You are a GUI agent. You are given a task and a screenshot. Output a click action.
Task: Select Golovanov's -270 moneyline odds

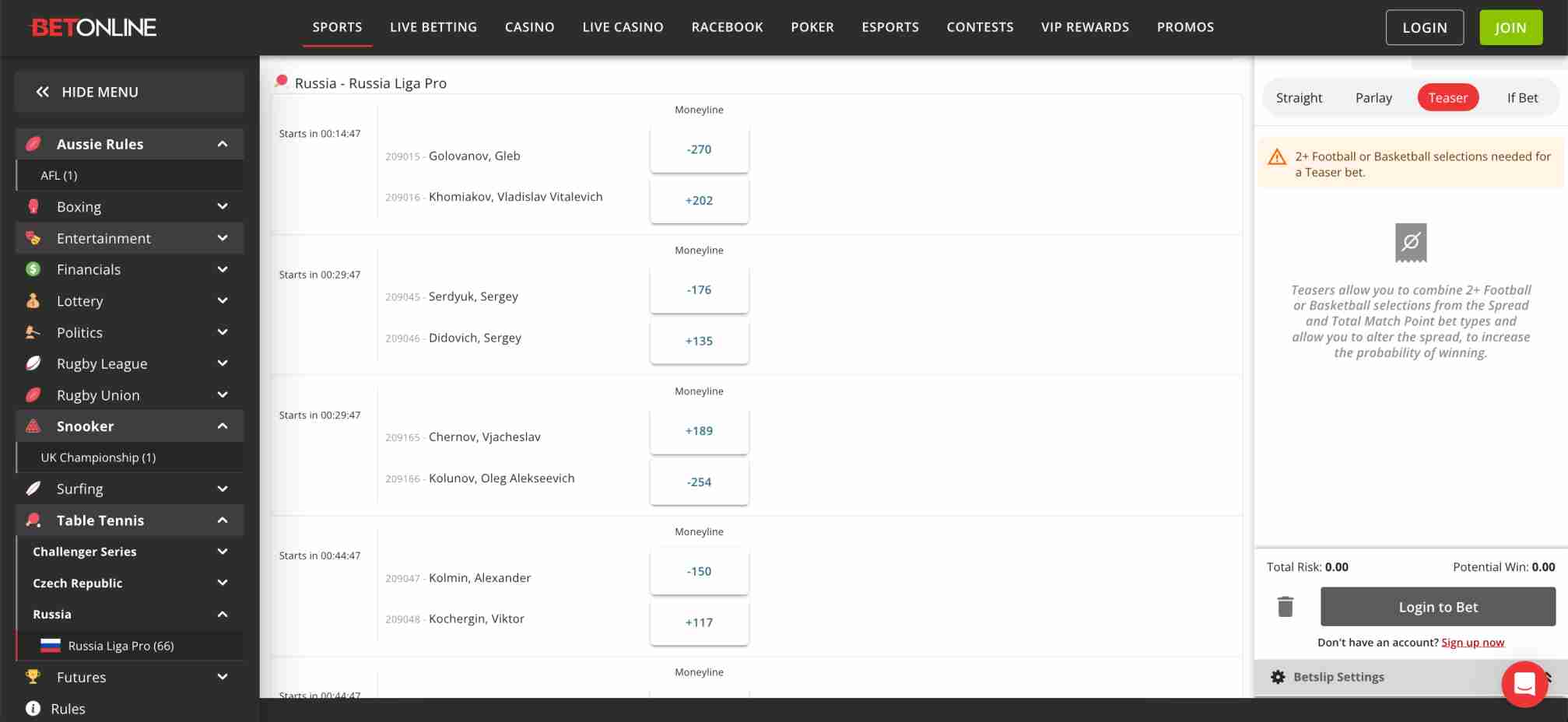(698, 149)
